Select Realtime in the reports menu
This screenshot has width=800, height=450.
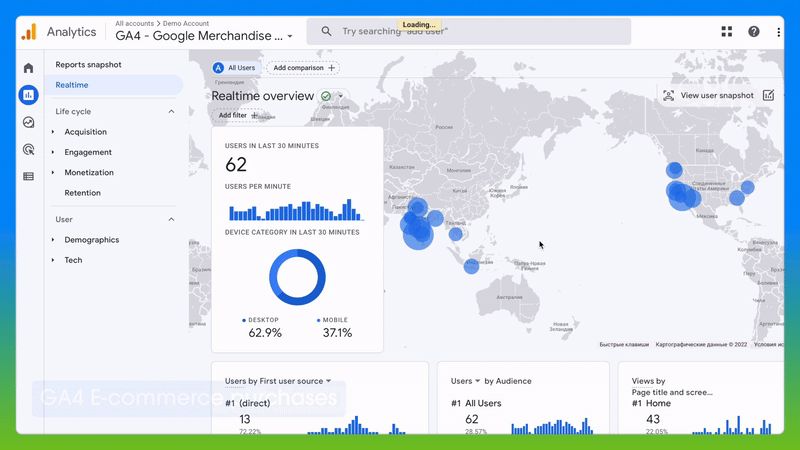click(x=113, y=85)
